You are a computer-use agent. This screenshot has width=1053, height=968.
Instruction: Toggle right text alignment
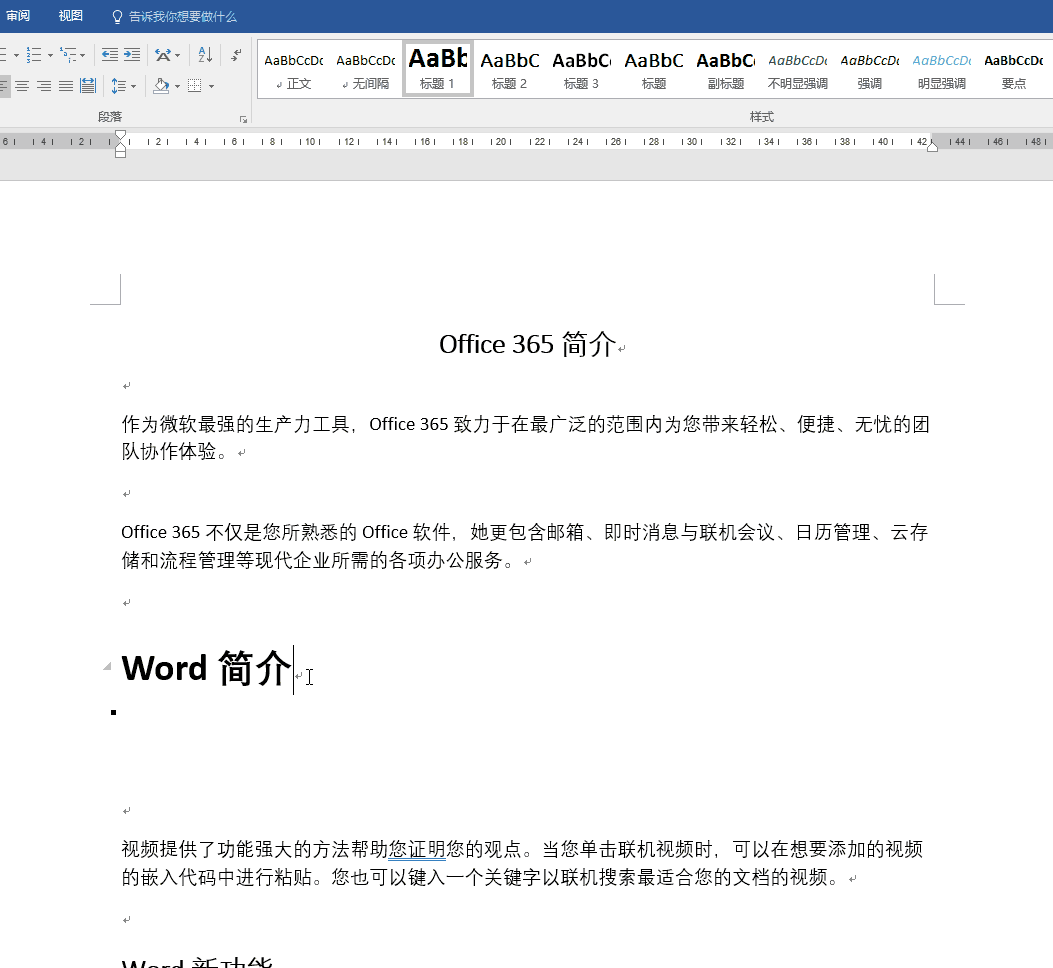[44, 86]
